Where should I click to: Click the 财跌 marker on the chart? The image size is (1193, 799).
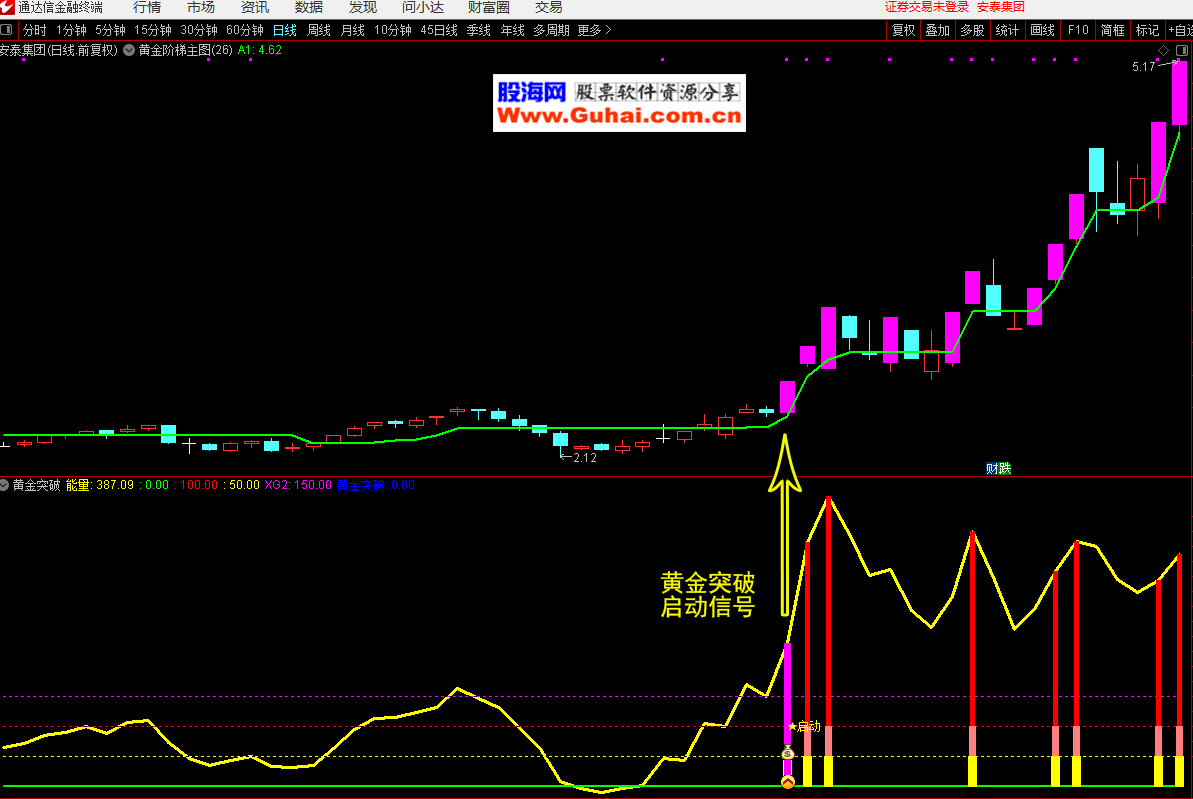[x=998, y=468]
